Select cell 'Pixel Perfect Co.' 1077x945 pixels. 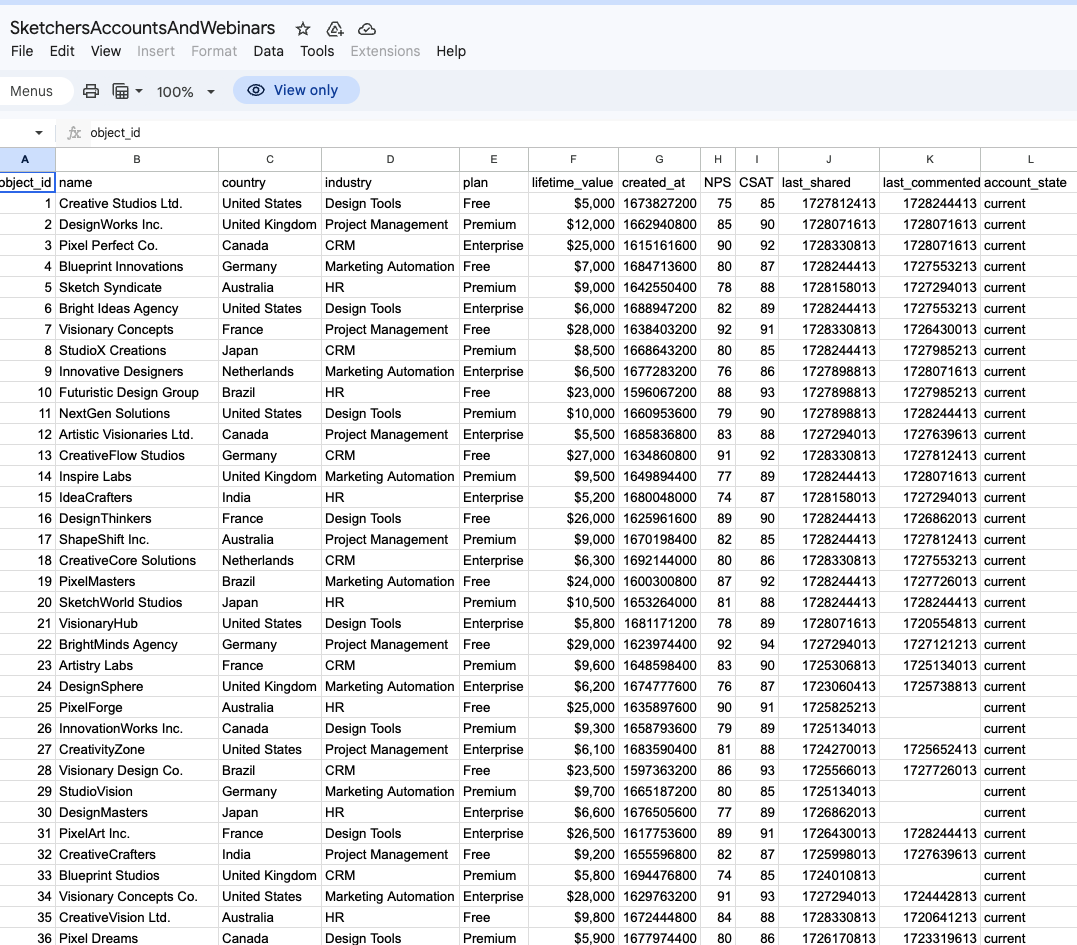137,246
